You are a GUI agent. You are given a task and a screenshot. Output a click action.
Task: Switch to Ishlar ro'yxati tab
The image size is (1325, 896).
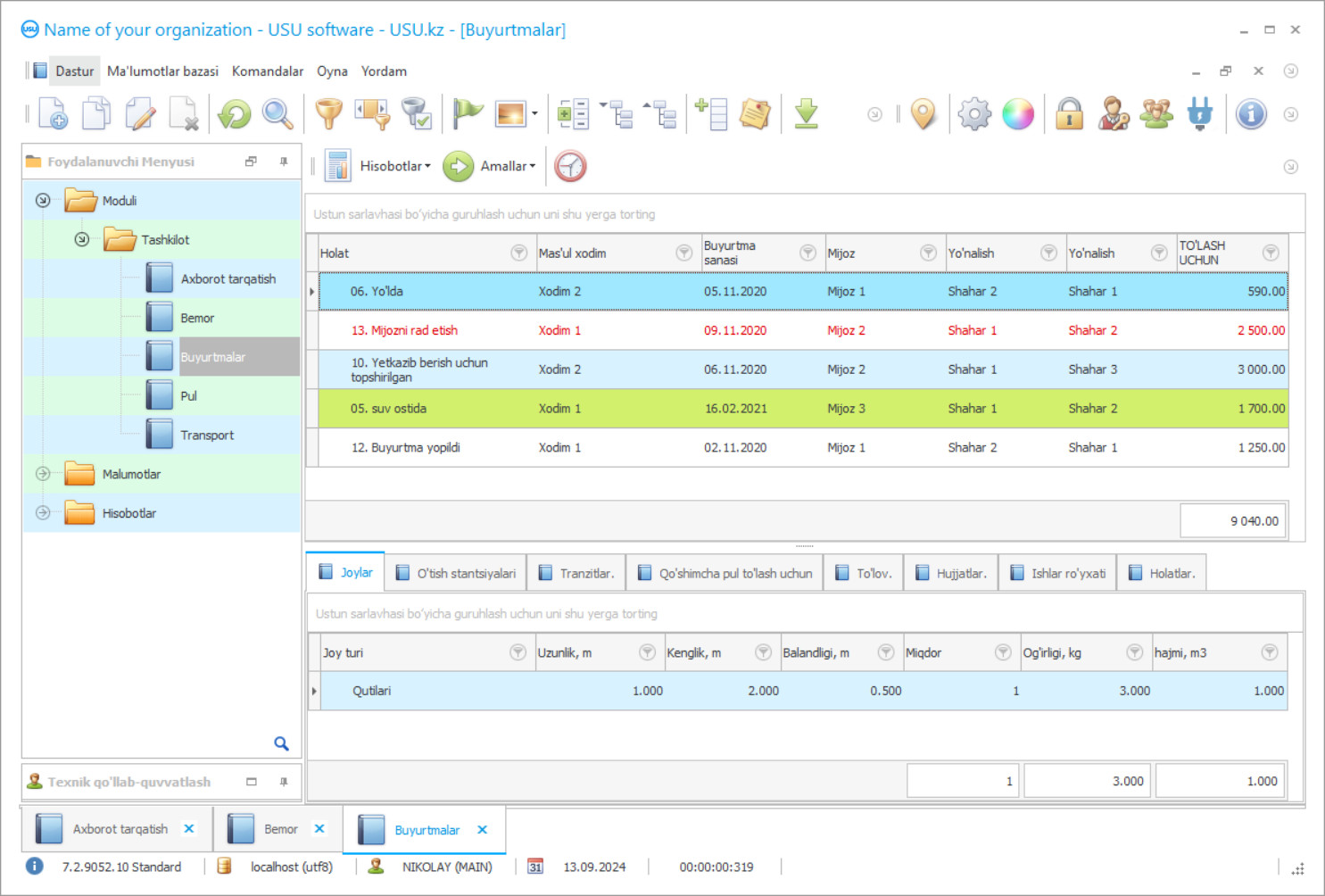1058,573
